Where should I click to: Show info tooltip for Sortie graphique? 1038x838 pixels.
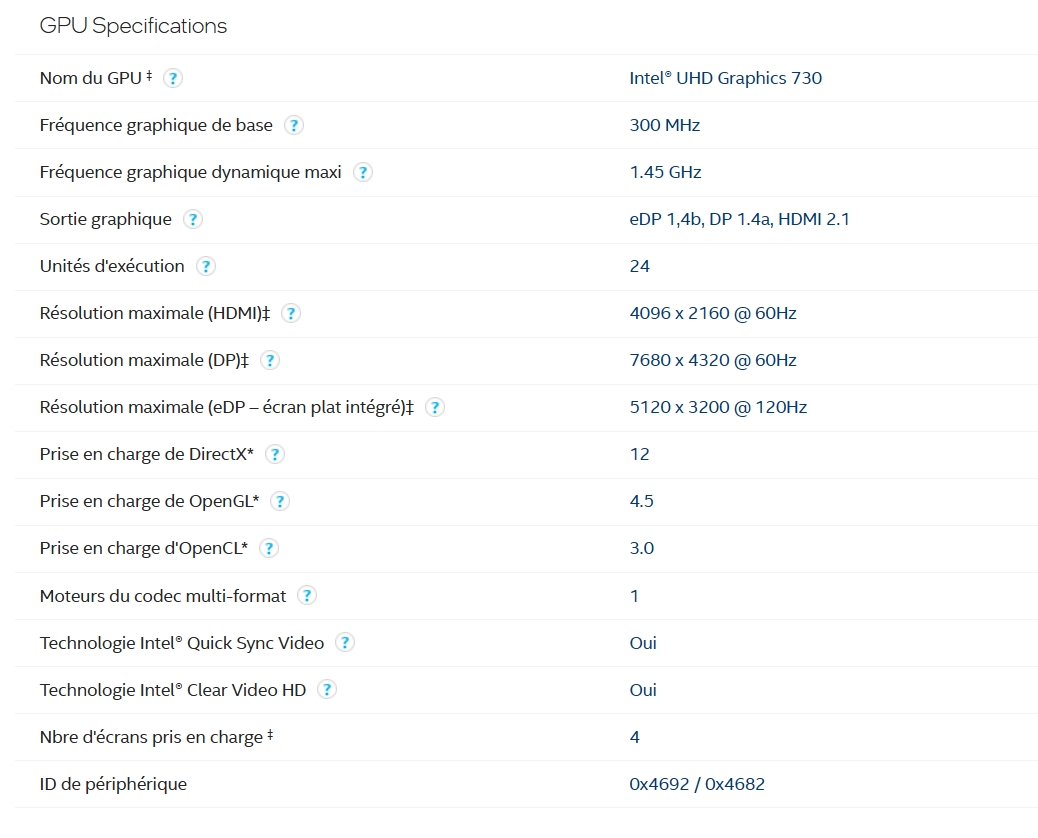(x=193, y=219)
